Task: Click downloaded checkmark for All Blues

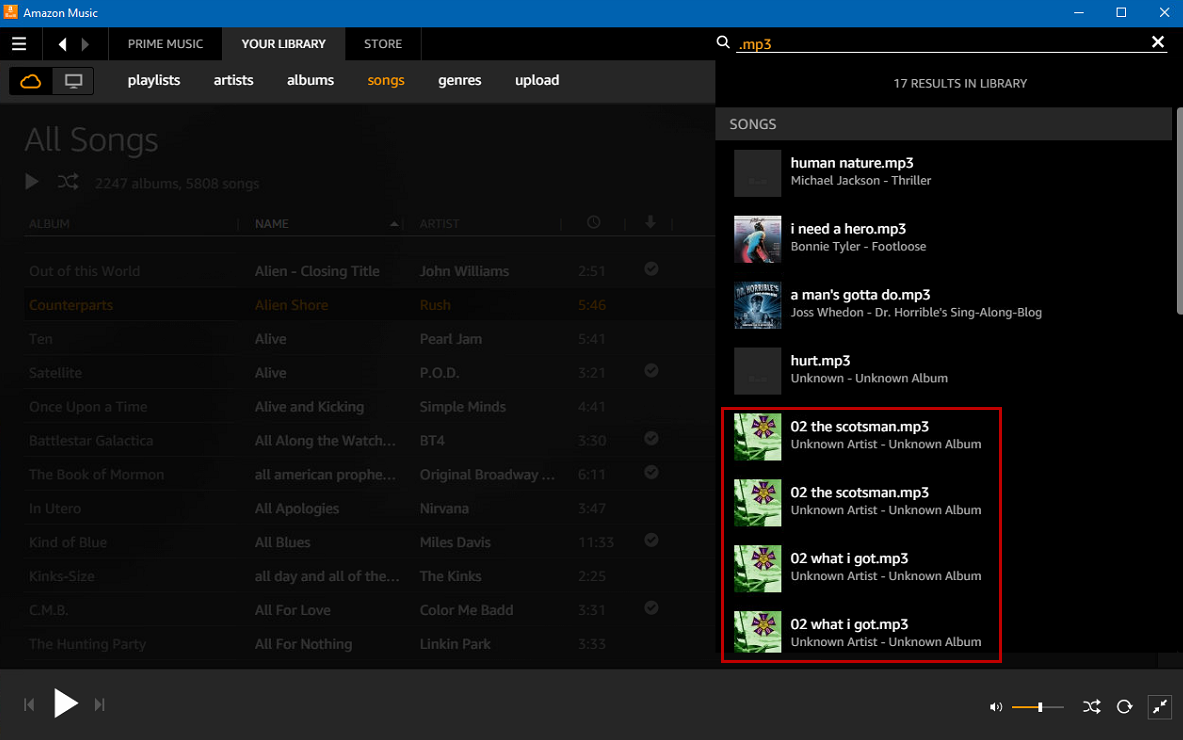Action: tap(651, 540)
